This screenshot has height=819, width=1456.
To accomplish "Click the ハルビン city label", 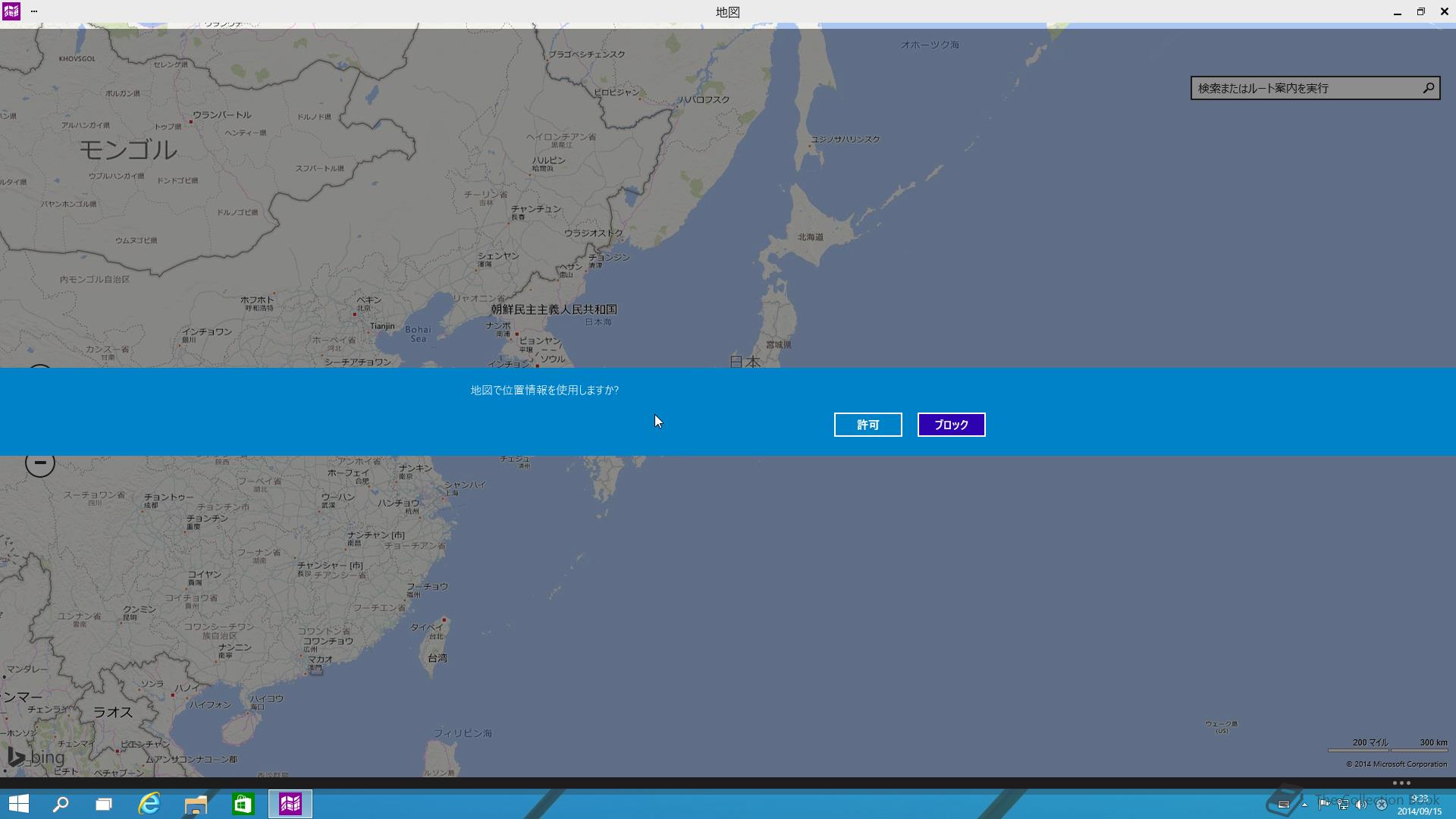I will pyautogui.click(x=548, y=161).
